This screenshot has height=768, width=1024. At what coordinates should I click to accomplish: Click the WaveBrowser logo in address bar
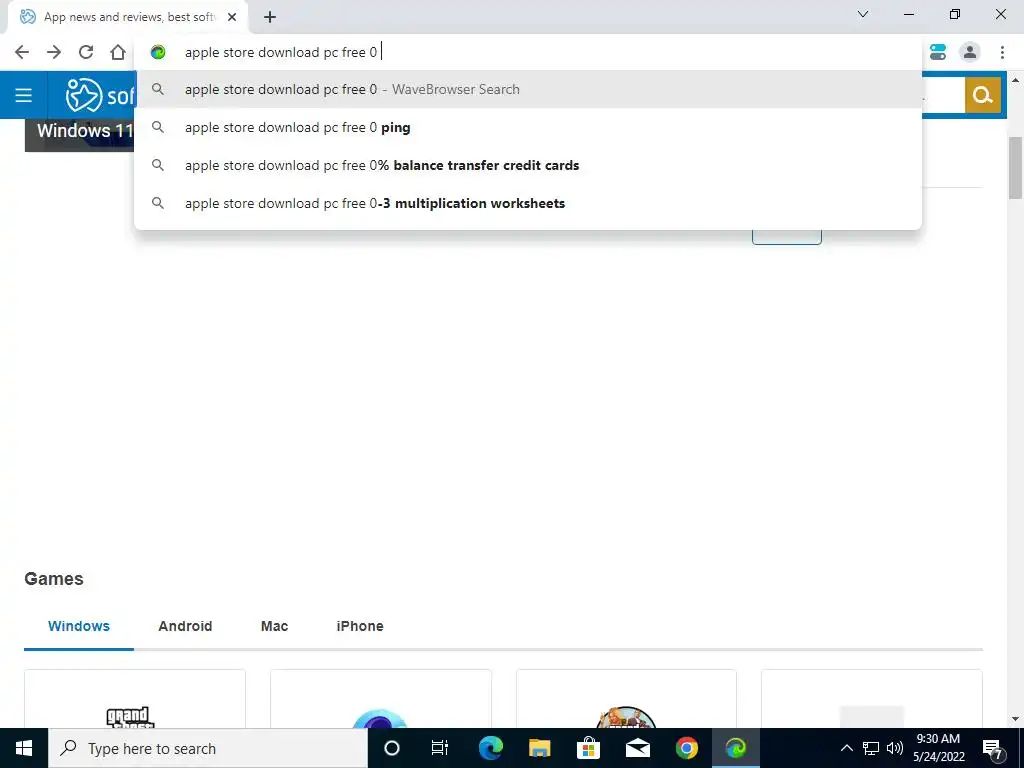158,52
